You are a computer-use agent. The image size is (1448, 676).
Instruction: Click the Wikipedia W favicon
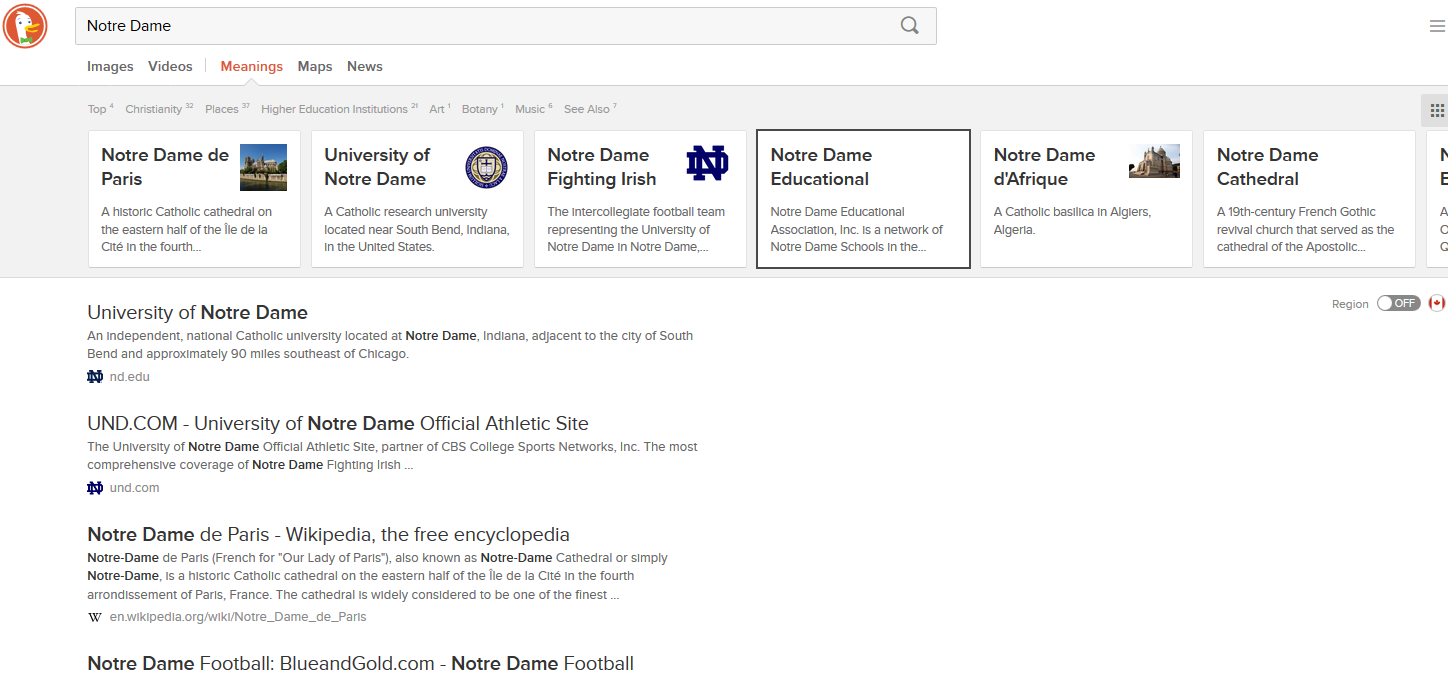point(95,617)
